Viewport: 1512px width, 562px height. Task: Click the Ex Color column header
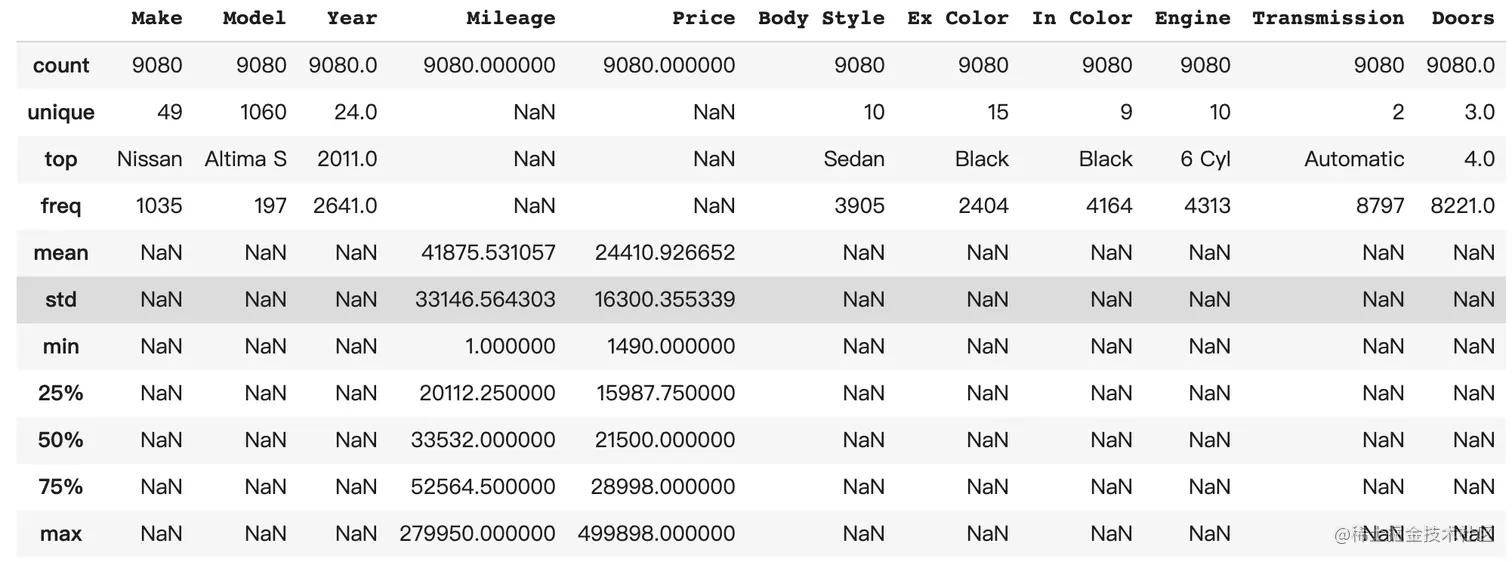(x=958, y=18)
